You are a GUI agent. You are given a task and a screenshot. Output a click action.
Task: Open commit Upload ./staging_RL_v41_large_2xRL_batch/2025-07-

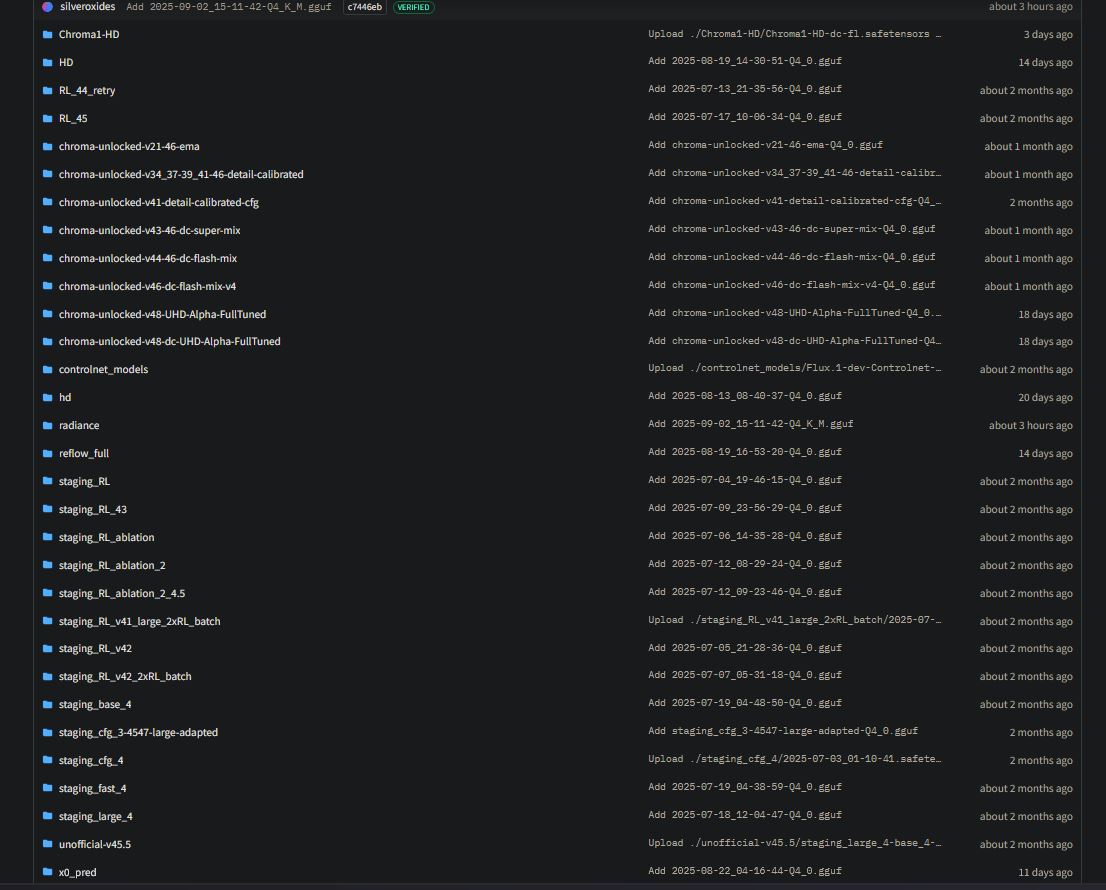click(795, 620)
